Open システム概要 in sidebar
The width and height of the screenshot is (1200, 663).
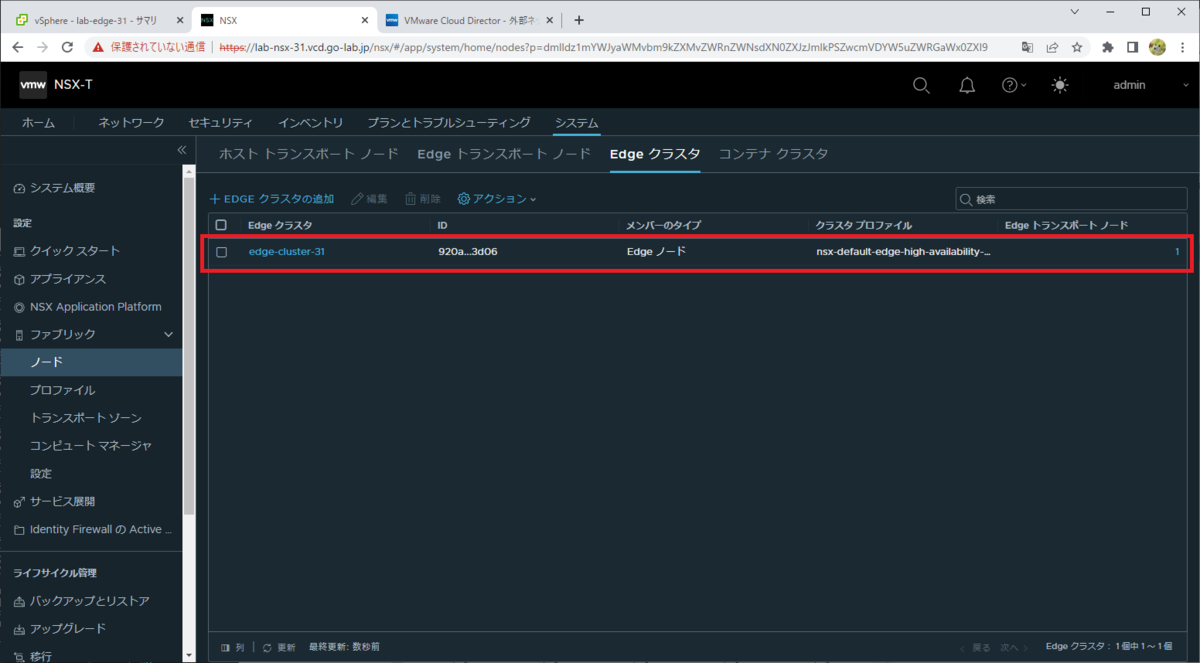62,188
